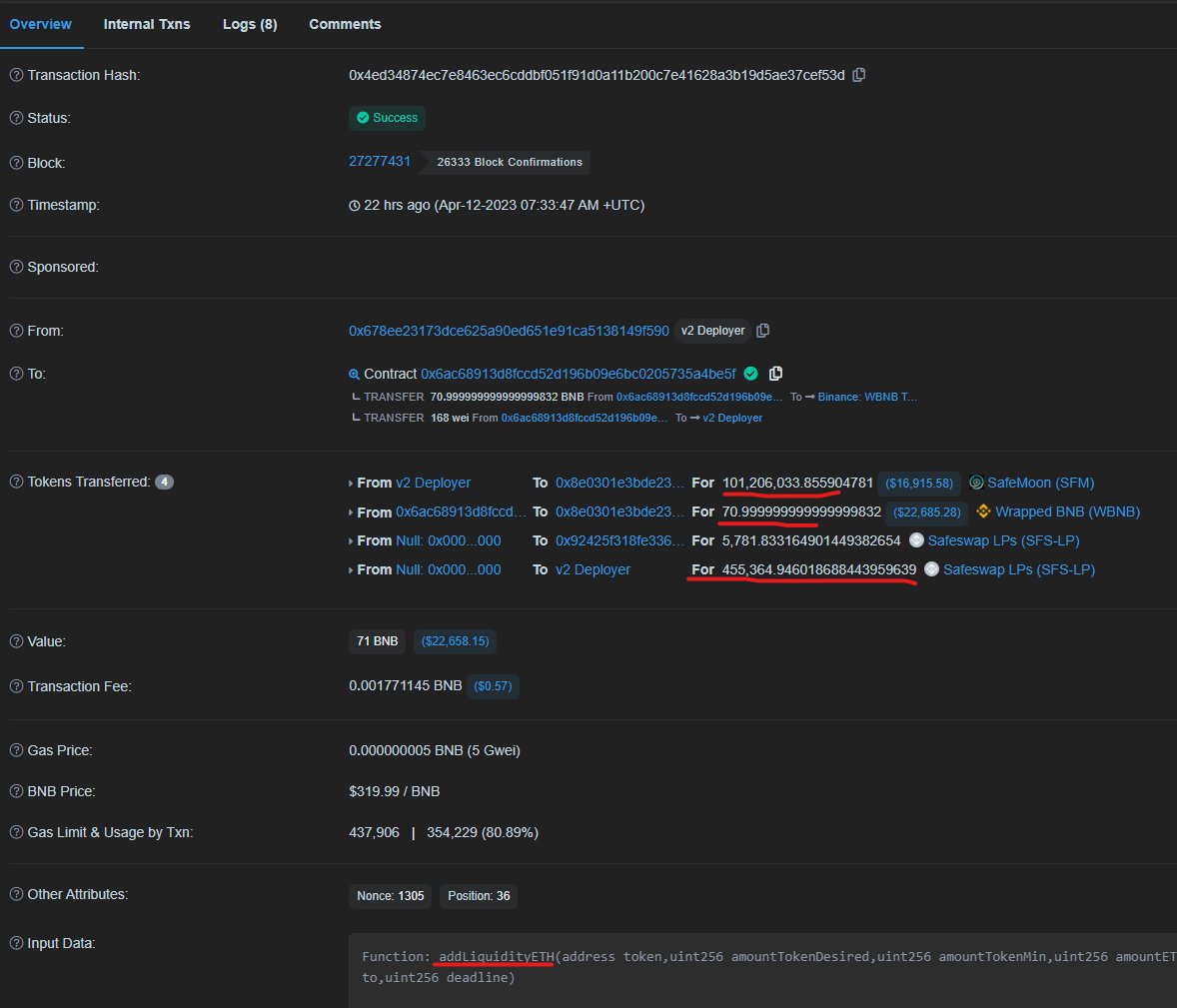Open block 27277431 details
This screenshot has height=1008, width=1177.
click(x=379, y=159)
